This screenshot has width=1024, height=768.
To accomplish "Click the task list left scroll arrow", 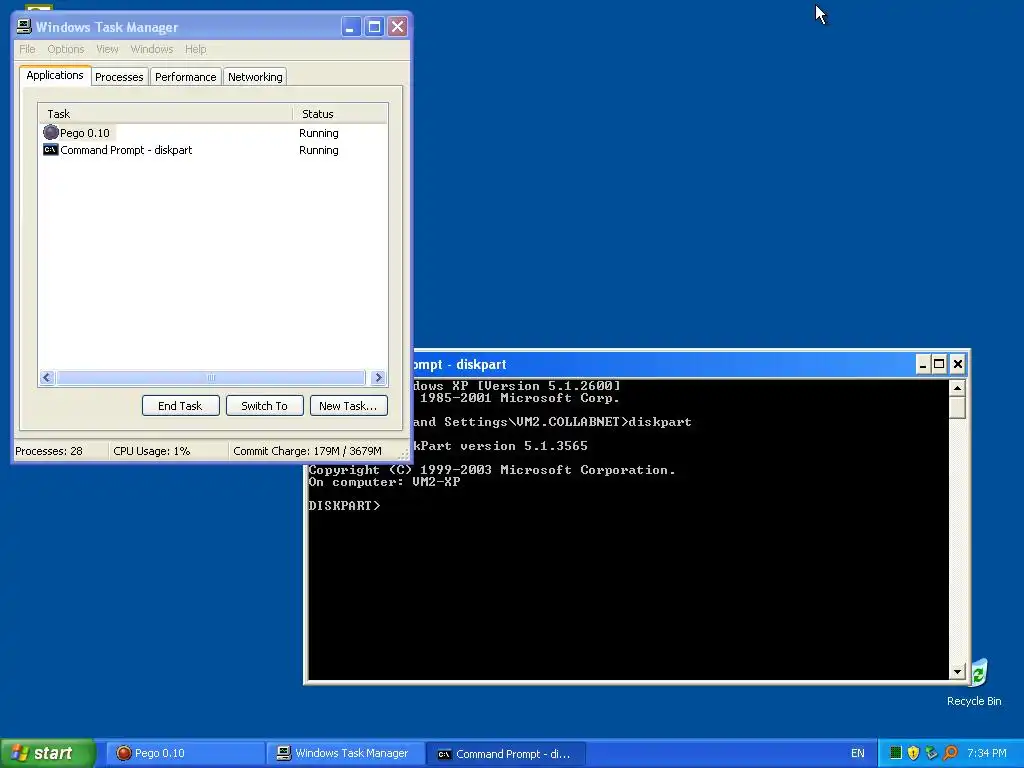I will [x=47, y=377].
